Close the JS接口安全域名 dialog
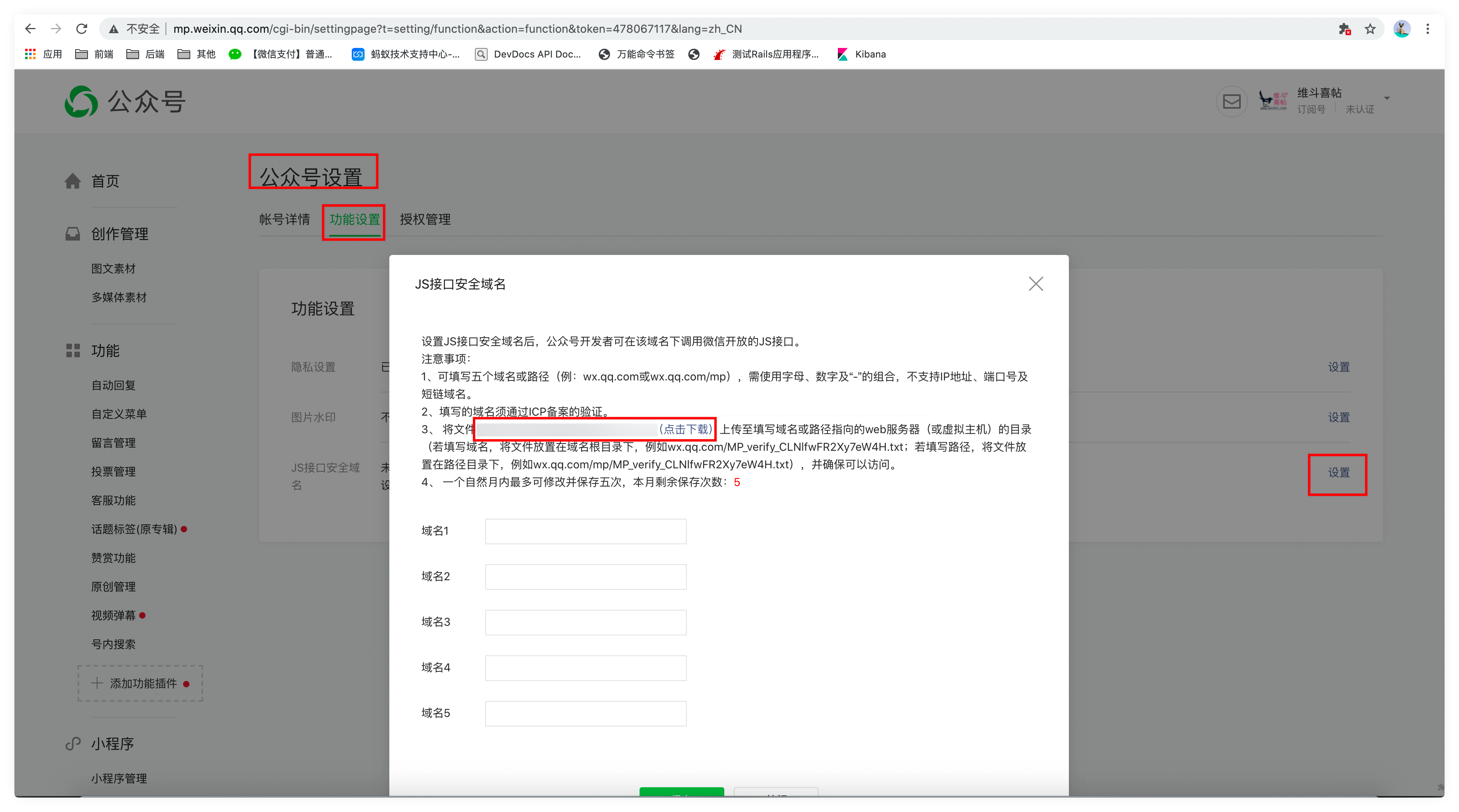 [1035, 284]
